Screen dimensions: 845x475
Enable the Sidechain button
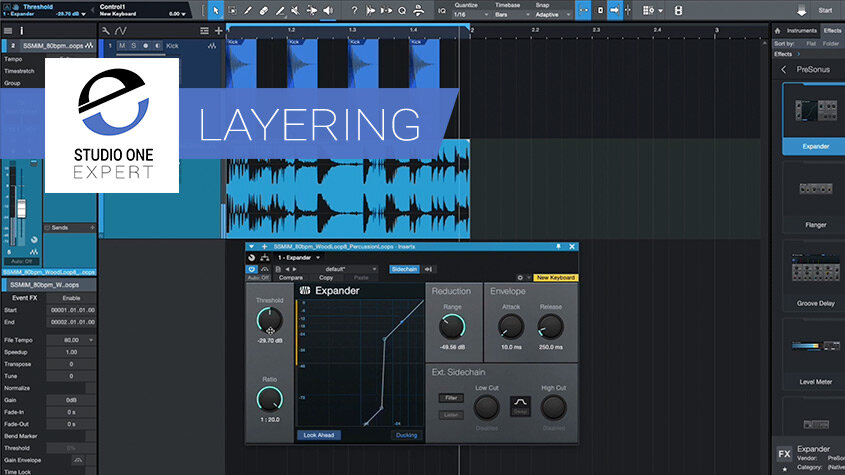click(x=404, y=269)
